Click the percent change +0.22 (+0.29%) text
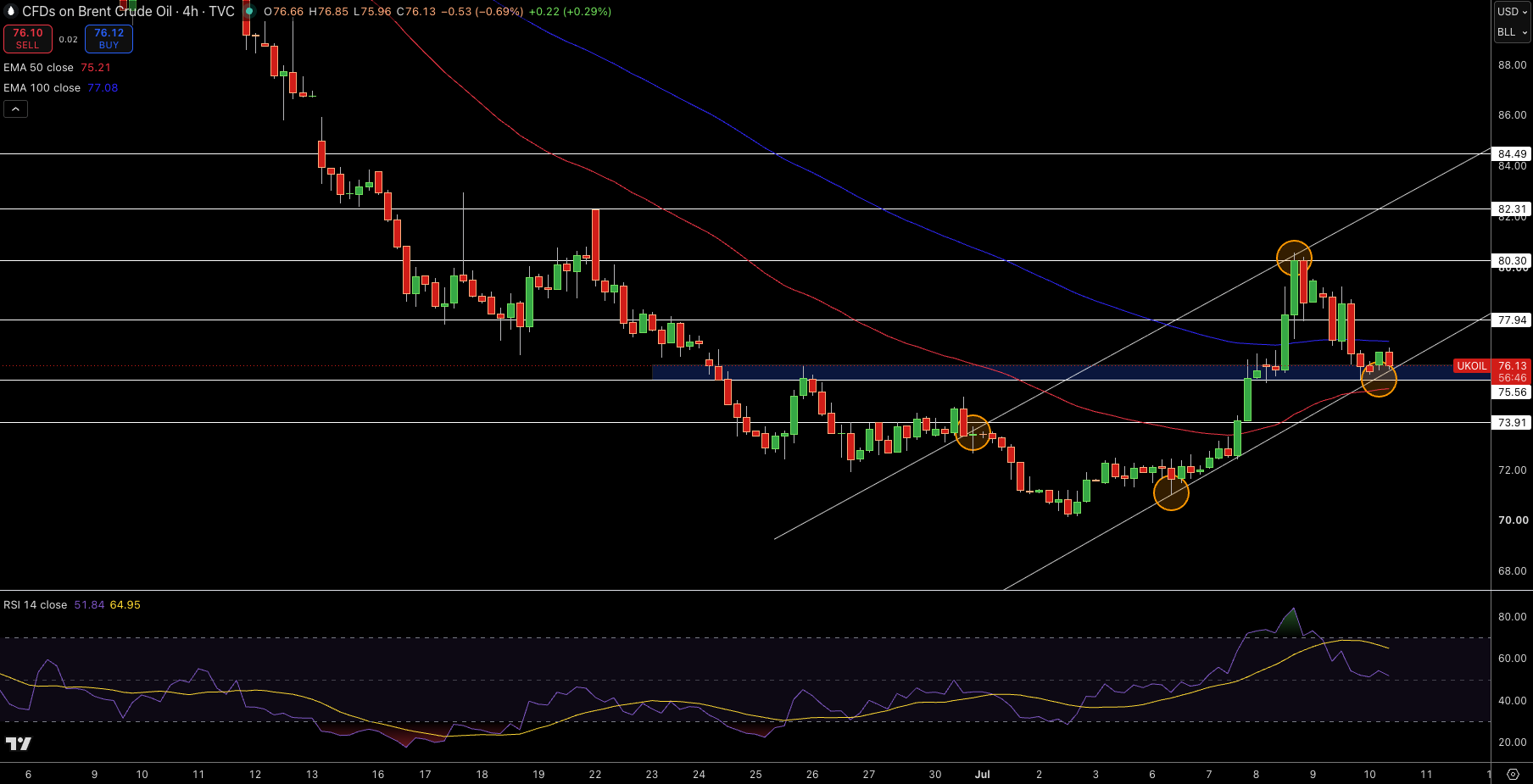Screen dimensions: 1533x784 [570, 11]
